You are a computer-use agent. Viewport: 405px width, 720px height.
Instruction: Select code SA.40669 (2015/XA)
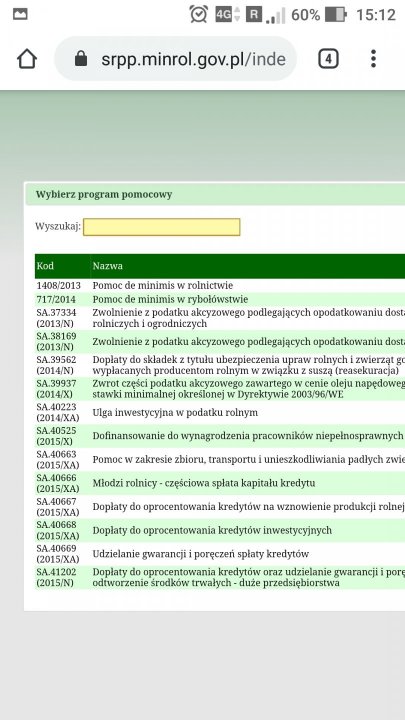58,554
